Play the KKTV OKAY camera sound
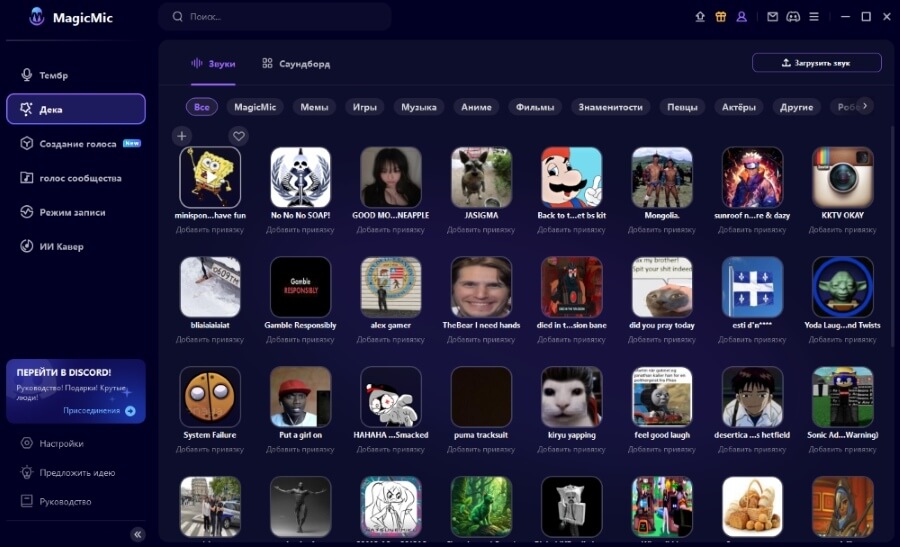The height and width of the screenshot is (547, 900). [x=843, y=177]
